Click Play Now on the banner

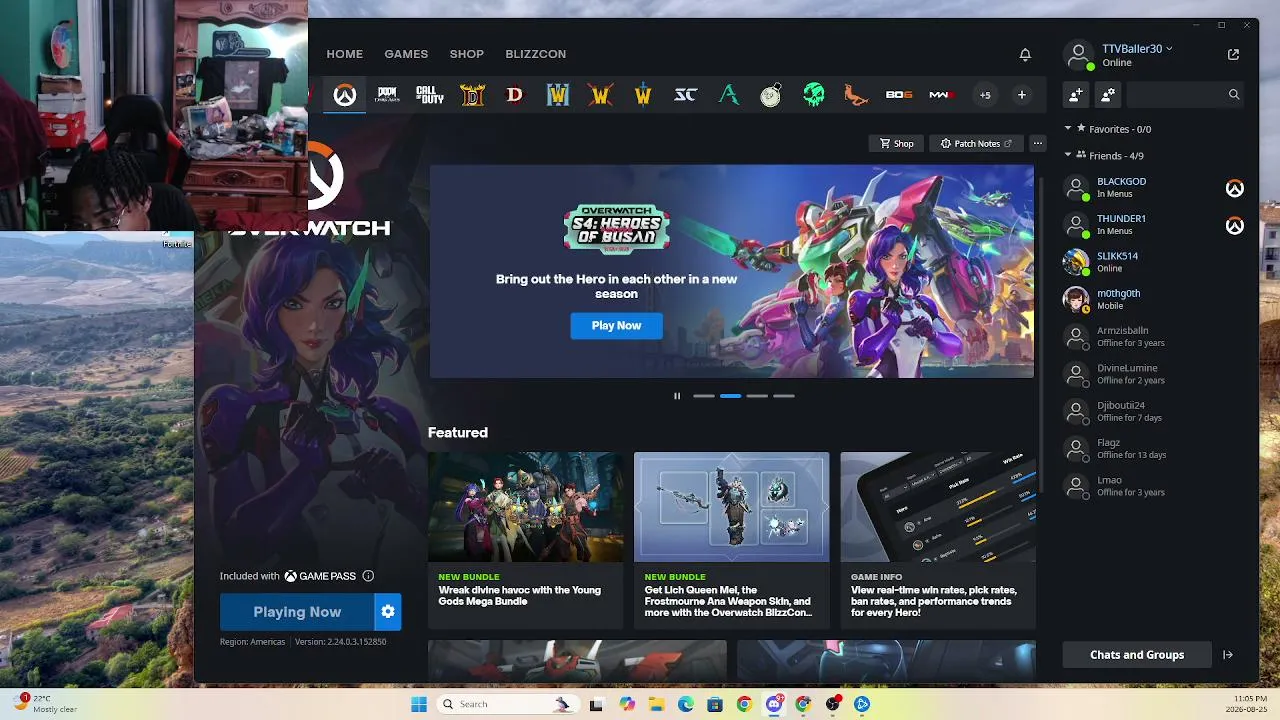[x=616, y=325]
